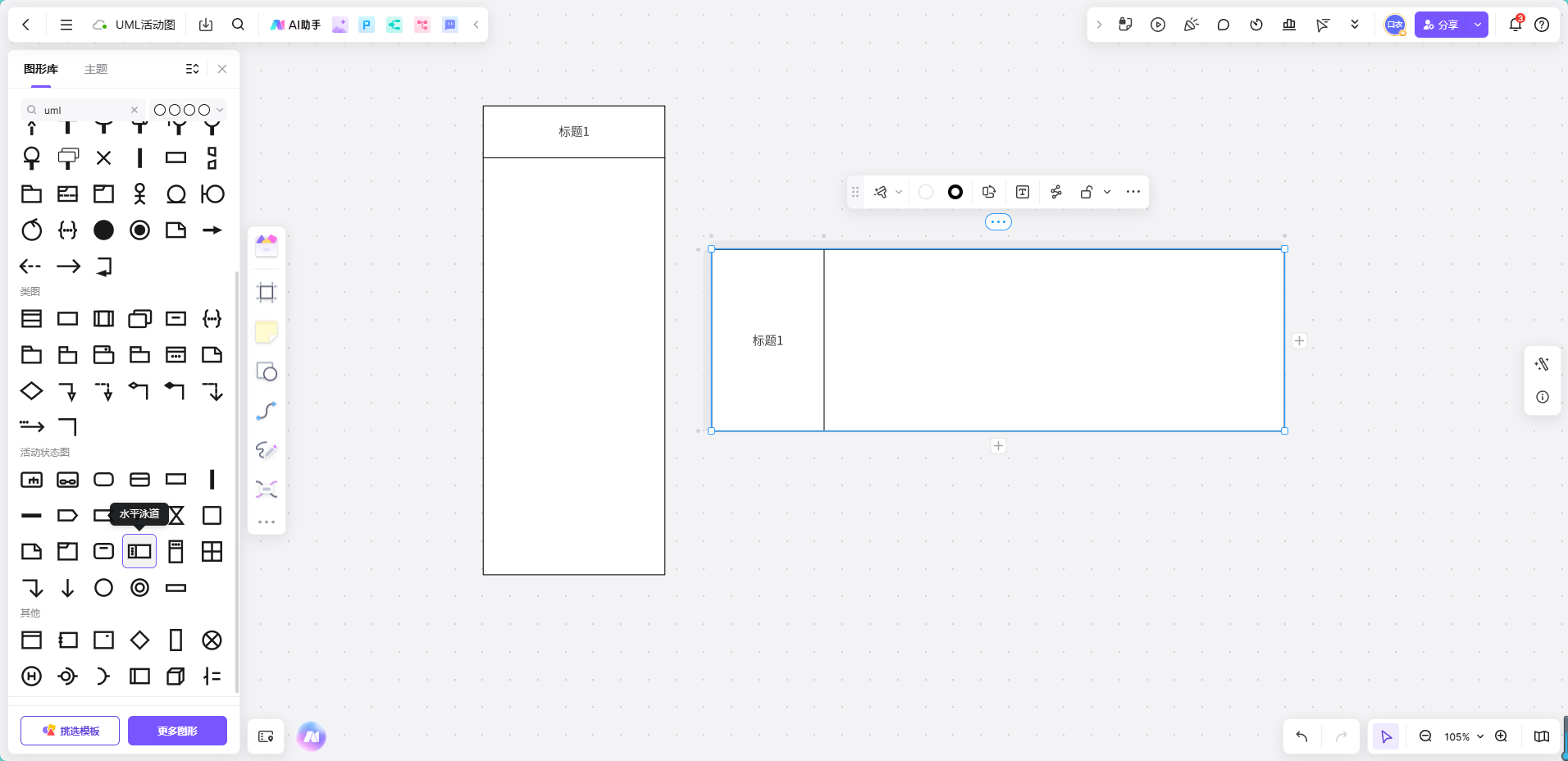Select the final node bullseye shape
Viewport: 1568px width, 761px height.
tap(139, 230)
